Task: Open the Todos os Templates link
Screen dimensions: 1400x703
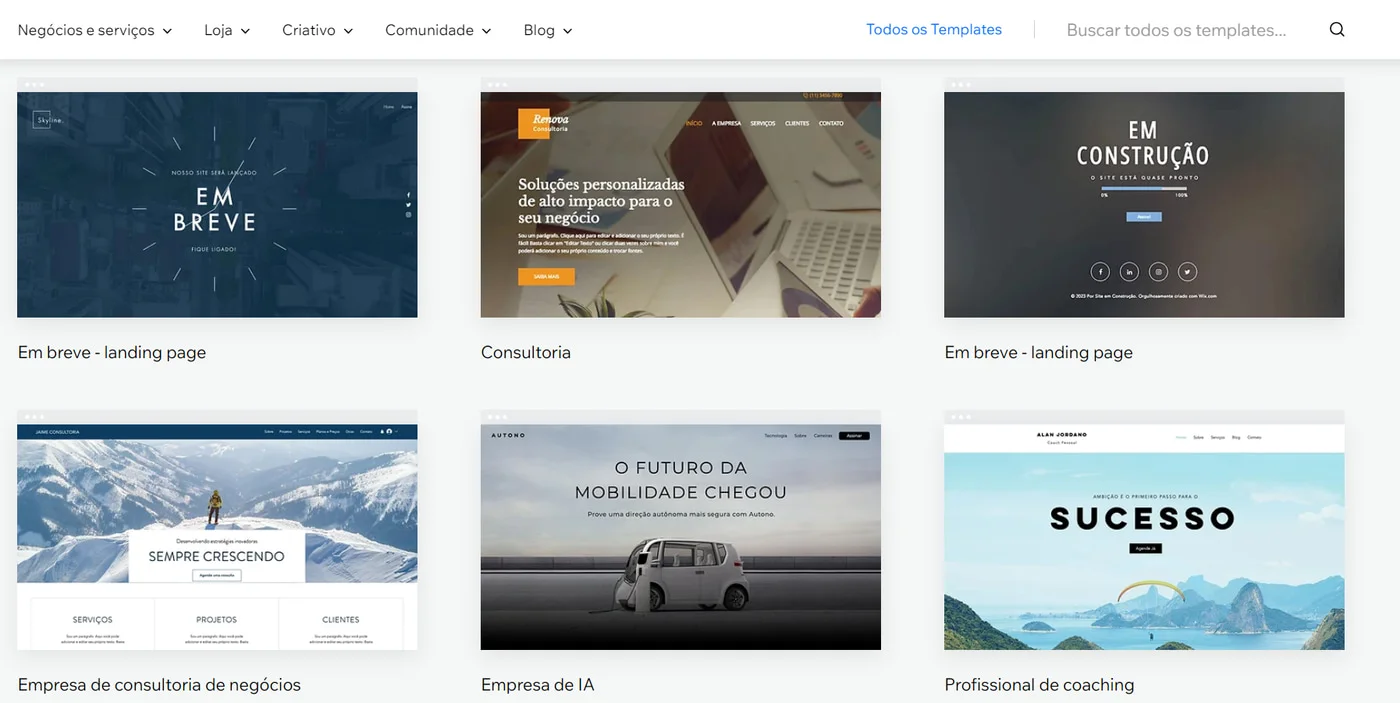Action: pyautogui.click(x=933, y=29)
